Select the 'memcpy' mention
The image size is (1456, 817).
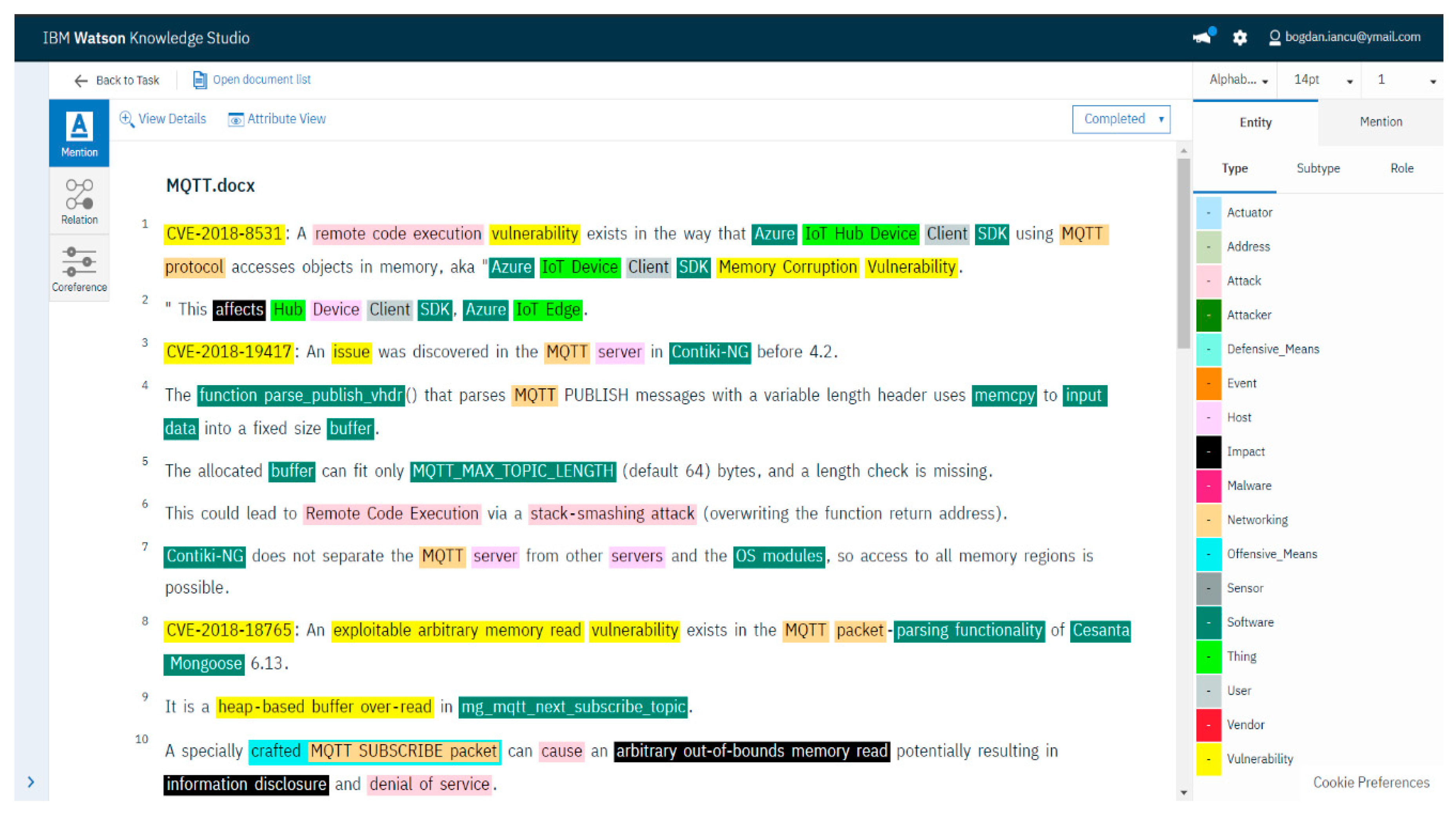[x=1004, y=395]
